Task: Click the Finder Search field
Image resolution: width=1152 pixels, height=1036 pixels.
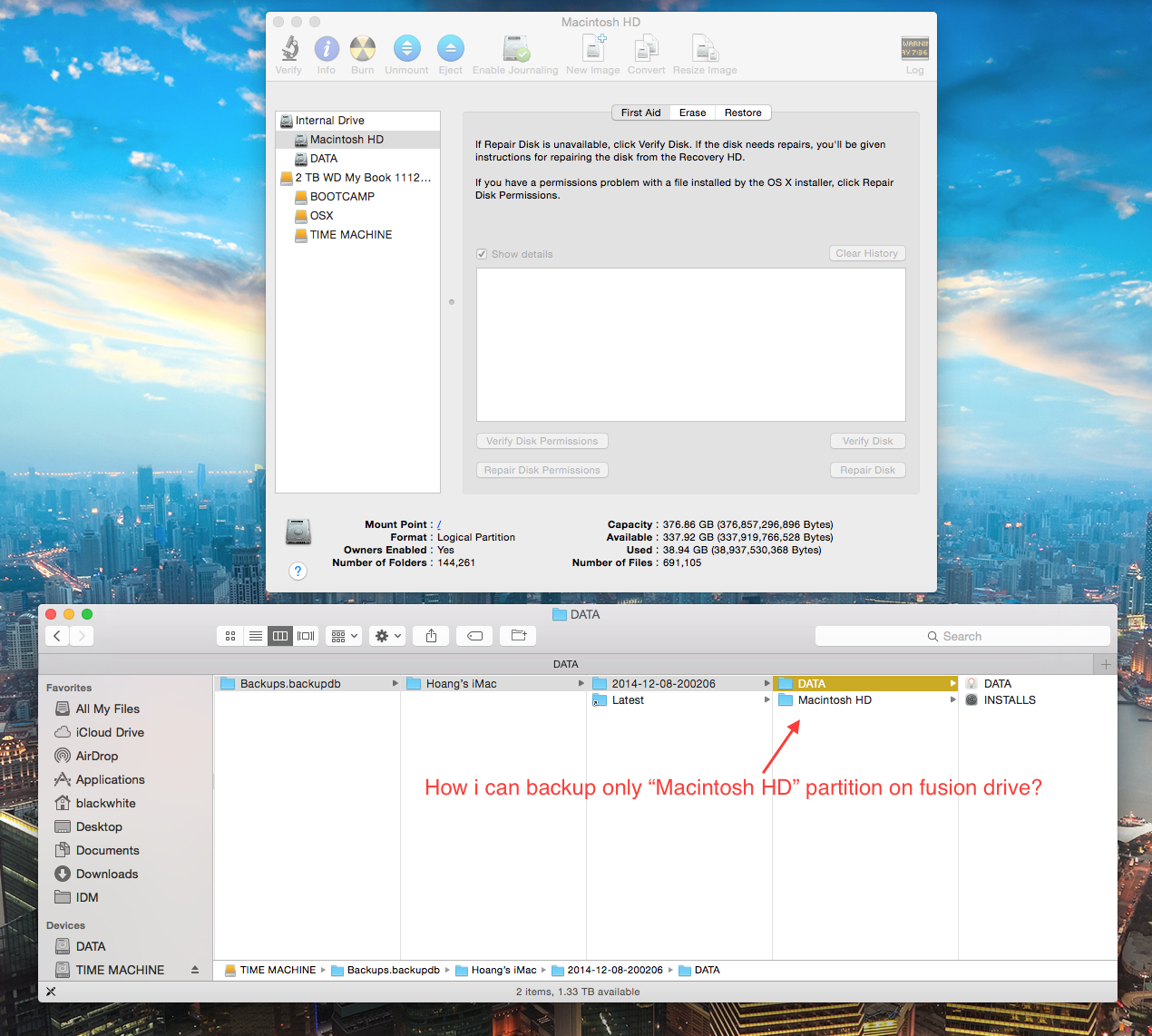Action: tap(962, 636)
